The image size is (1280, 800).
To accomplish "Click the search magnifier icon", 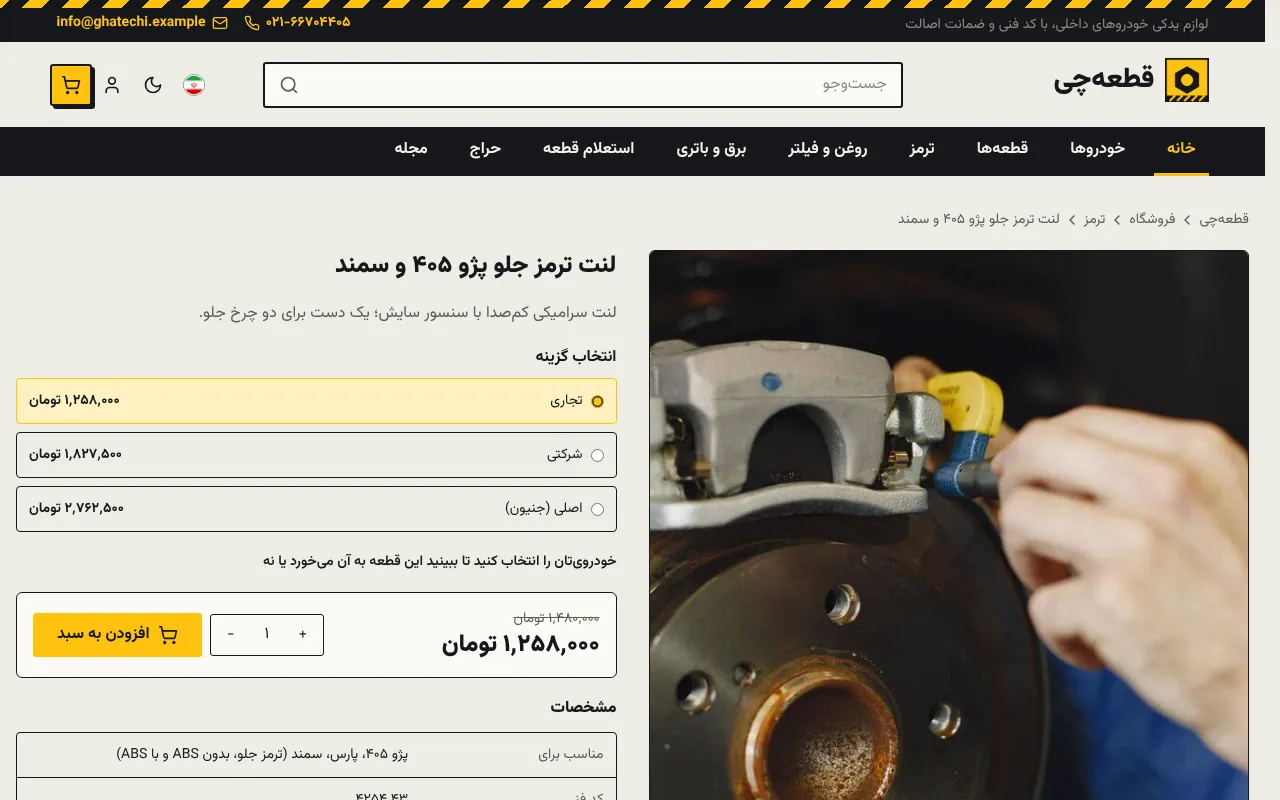I will tap(289, 85).
